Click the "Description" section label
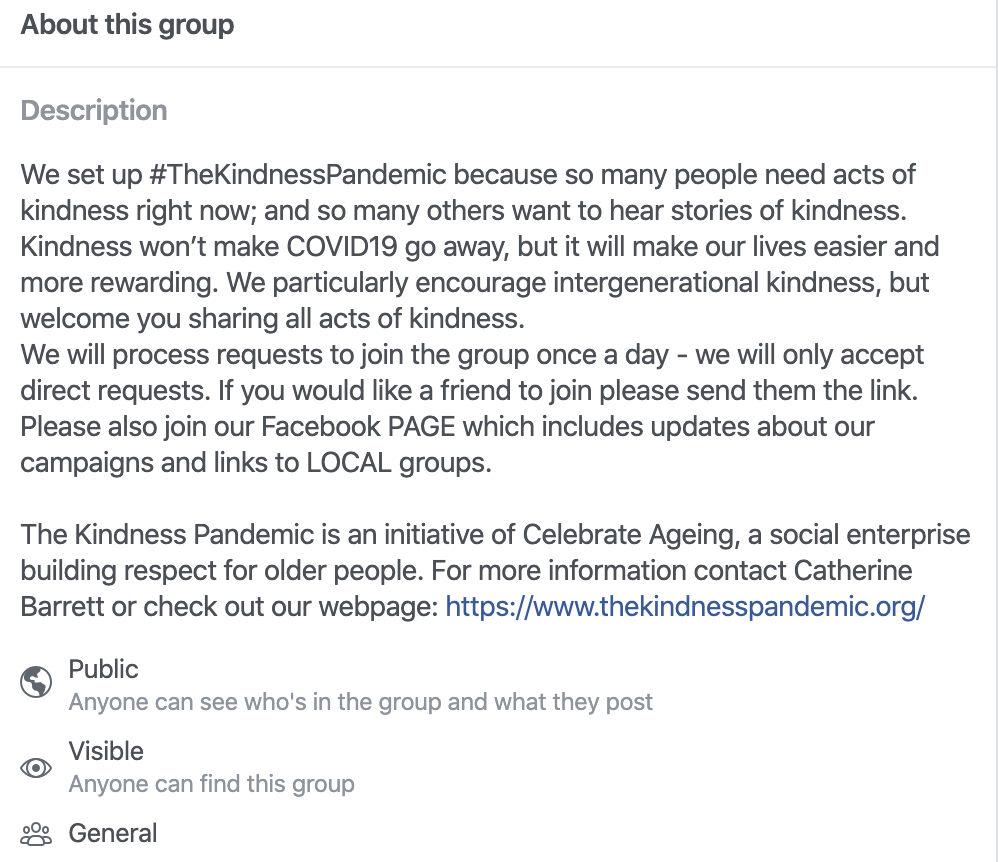This screenshot has height=862, width=998. (x=94, y=110)
